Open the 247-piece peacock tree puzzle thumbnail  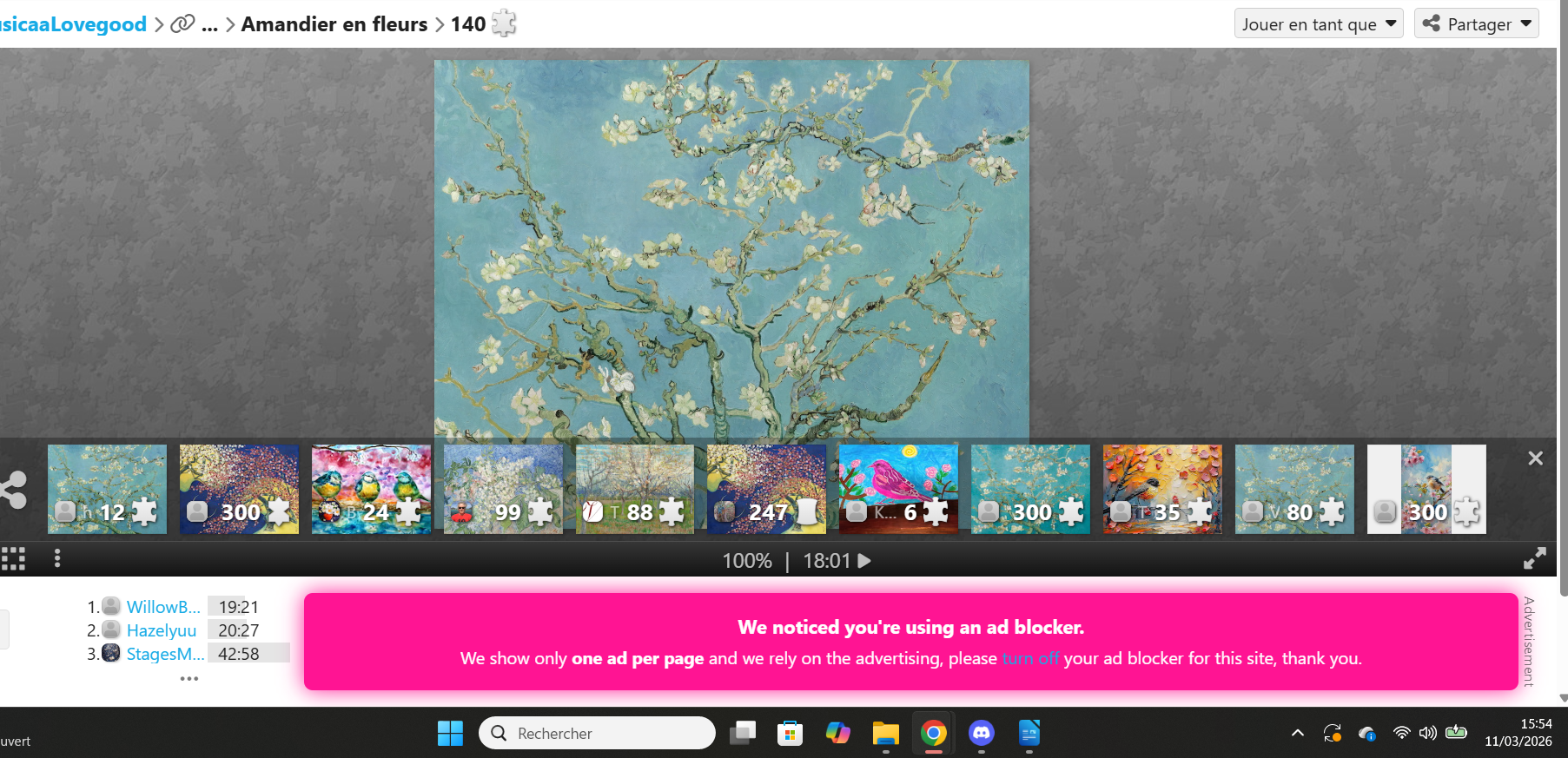point(767,489)
